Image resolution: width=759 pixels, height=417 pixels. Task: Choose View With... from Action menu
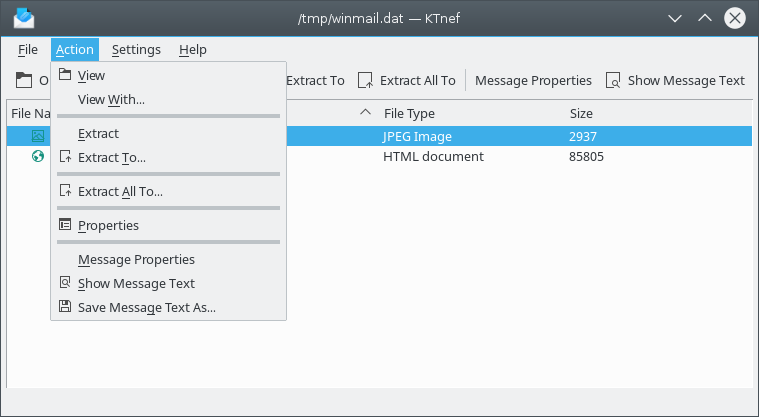(111, 99)
